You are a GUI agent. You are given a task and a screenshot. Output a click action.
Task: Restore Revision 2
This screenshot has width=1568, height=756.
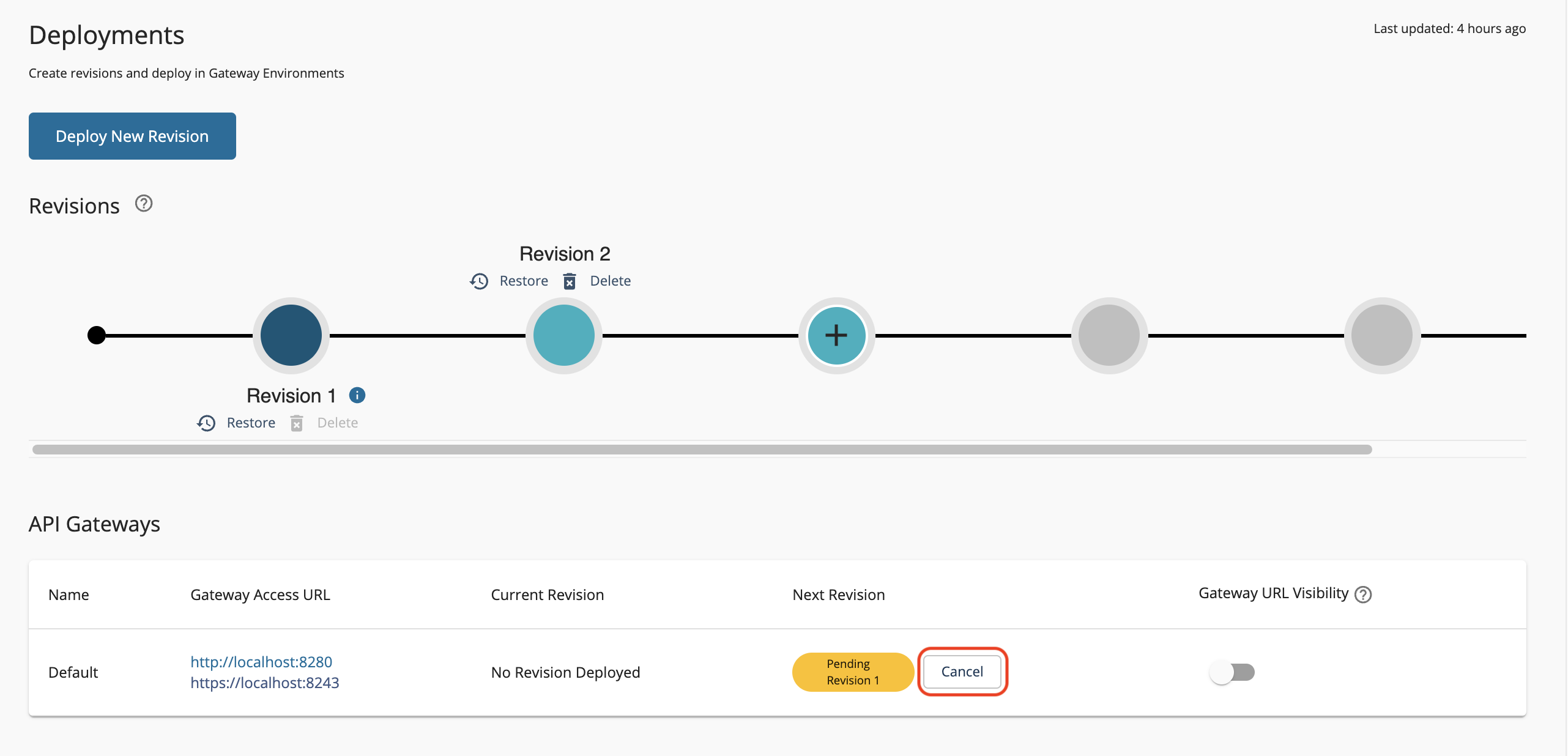click(523, 281)
